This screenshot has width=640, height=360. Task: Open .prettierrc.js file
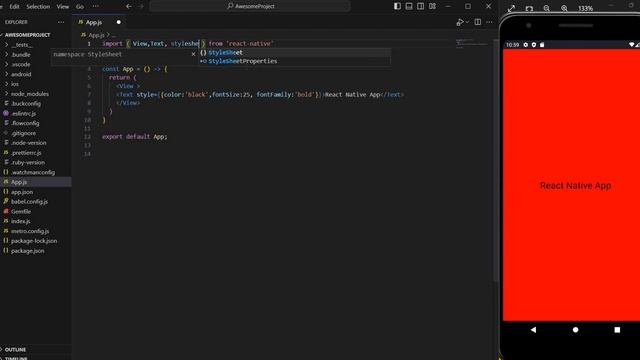tap(26, 153)
